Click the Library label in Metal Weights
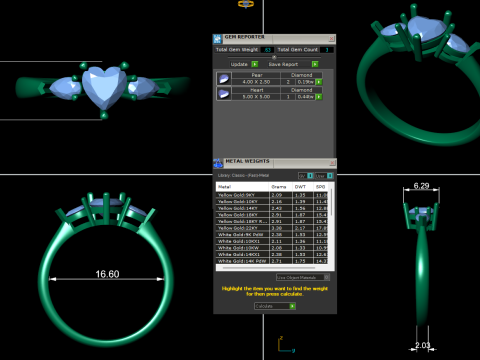Image resolution: width=480 pixels, height=360 pixels. 243,175
